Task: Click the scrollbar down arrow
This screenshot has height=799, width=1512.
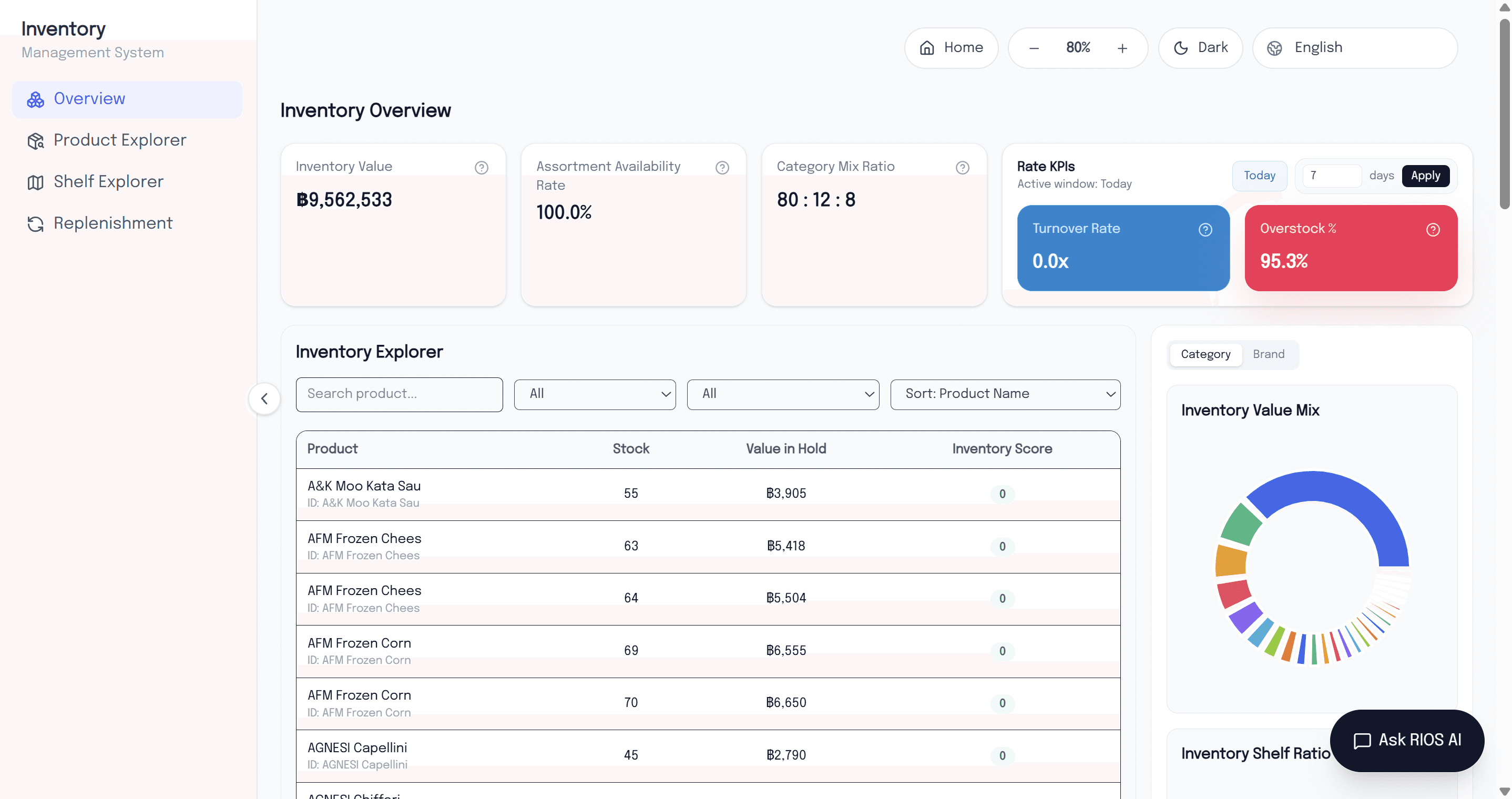Action: 1504,791
